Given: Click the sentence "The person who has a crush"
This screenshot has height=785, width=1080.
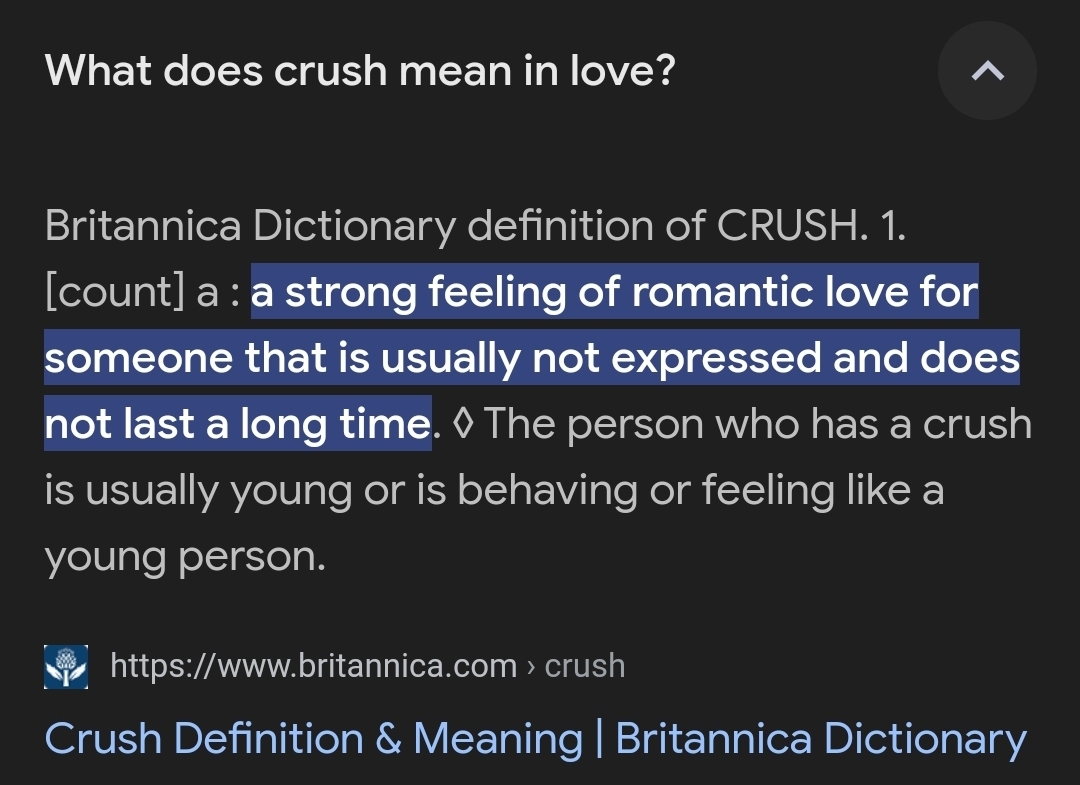Looking at the screenshot, I should [x=757, y=424].
